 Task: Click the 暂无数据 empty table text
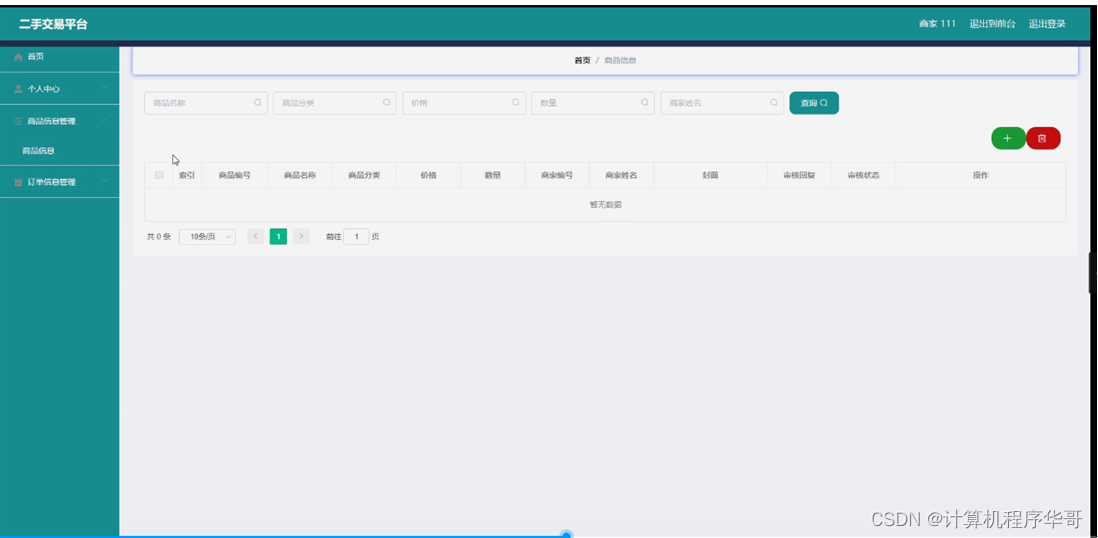click(x=606, y=205)
